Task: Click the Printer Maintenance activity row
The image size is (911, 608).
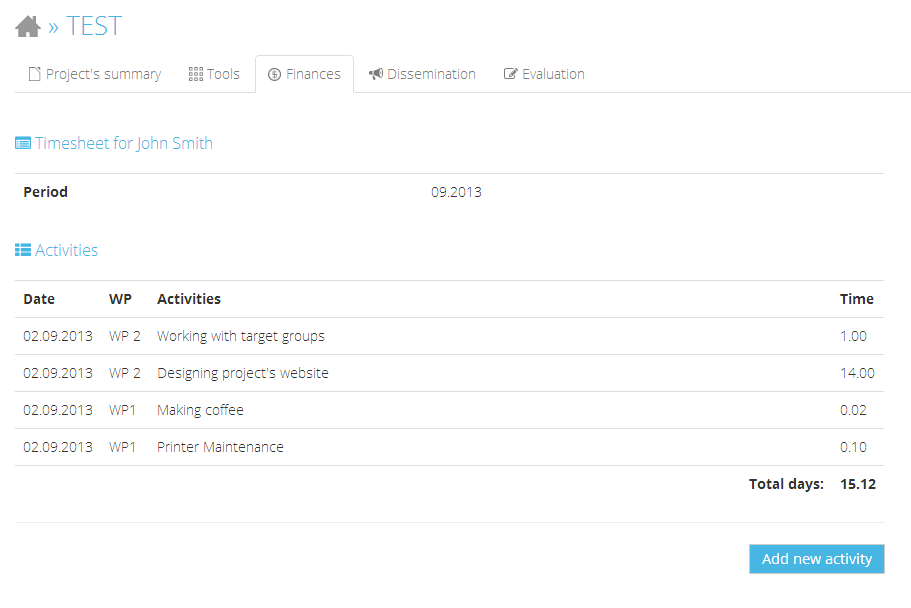Action: pos(220,447)
